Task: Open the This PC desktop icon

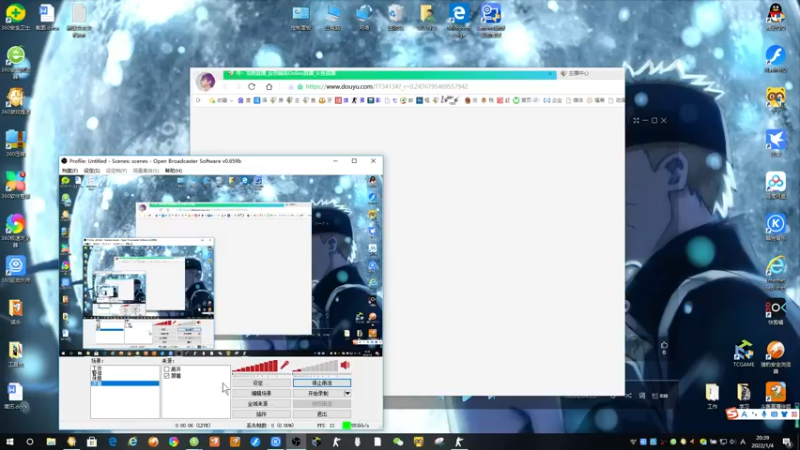Action: [x=333, y=18]
